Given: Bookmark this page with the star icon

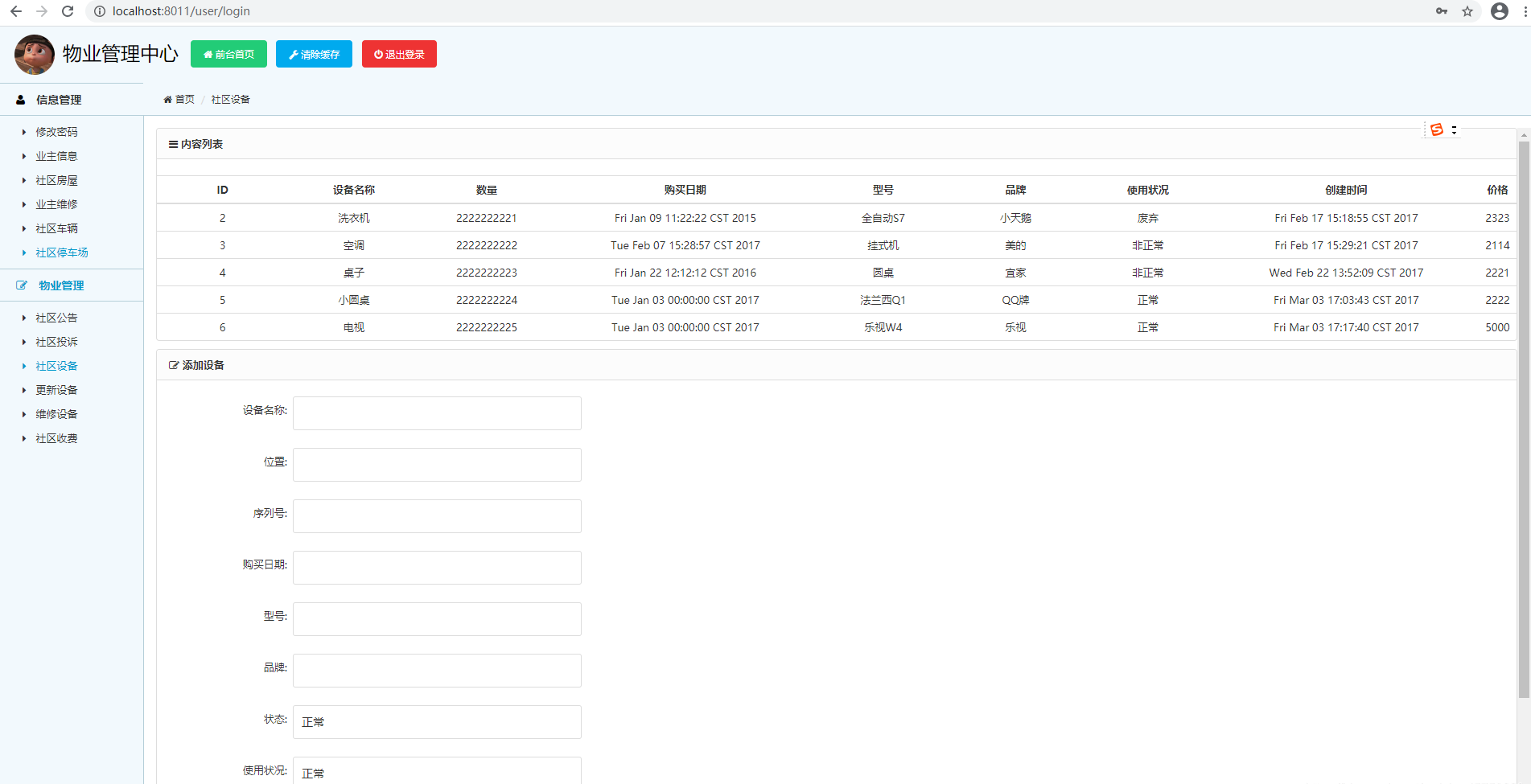Looking at the screenshot, I should tap(1467, 11).
